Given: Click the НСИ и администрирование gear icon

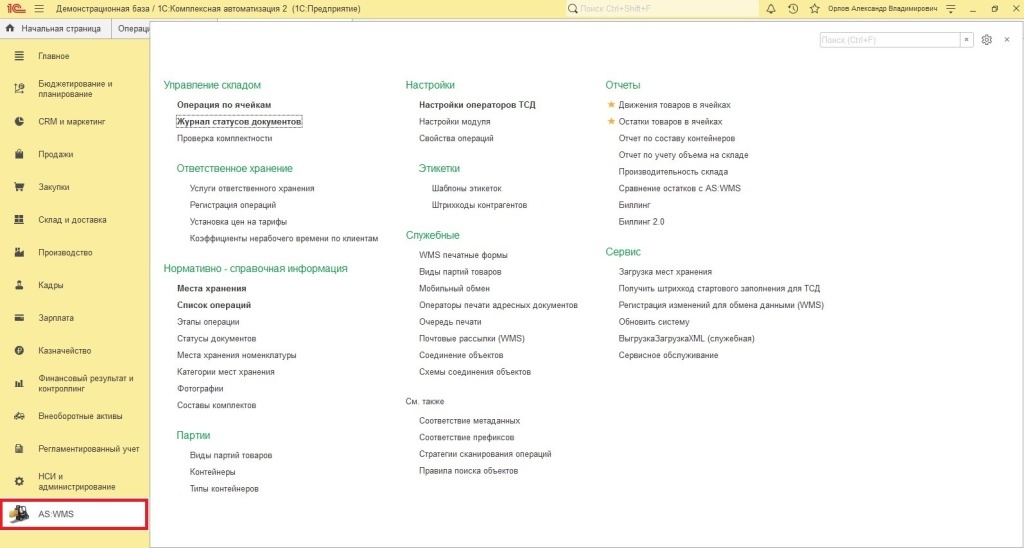Looking at the screenshot, I should pos(20,481).
